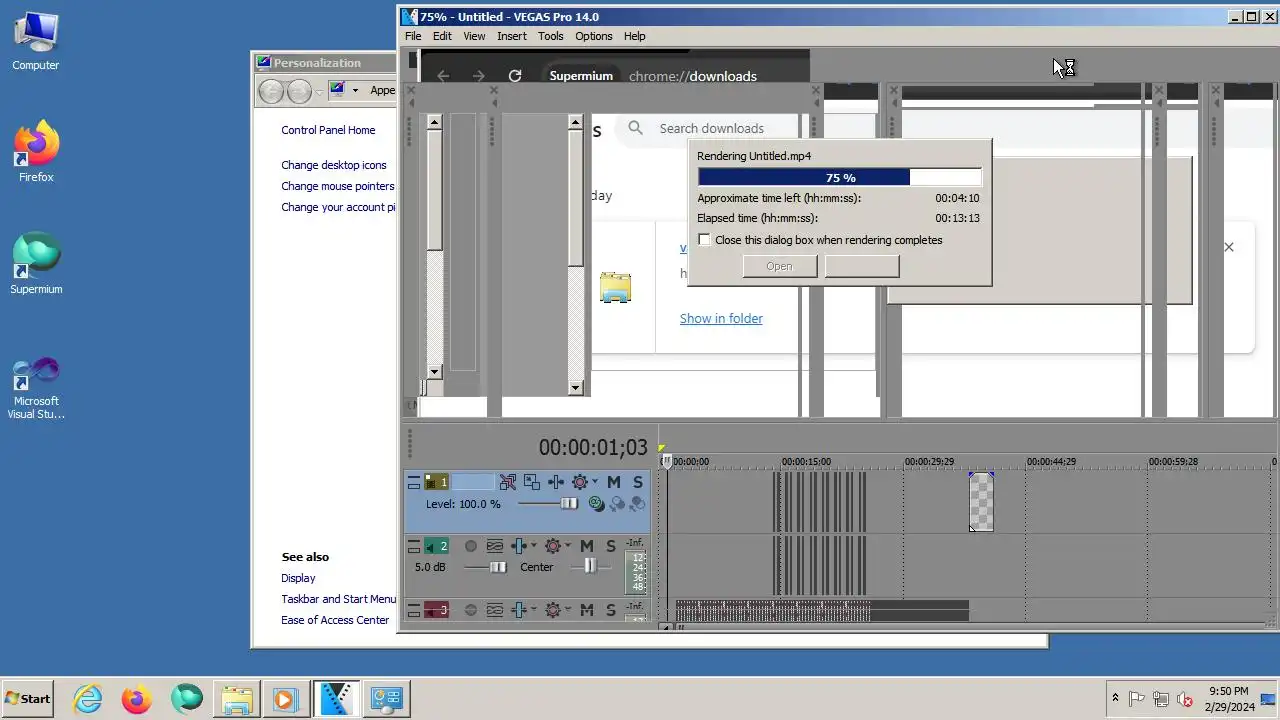The image size is (1280, 720).
Task: Click the Start button
Action: tap(28, 699)
